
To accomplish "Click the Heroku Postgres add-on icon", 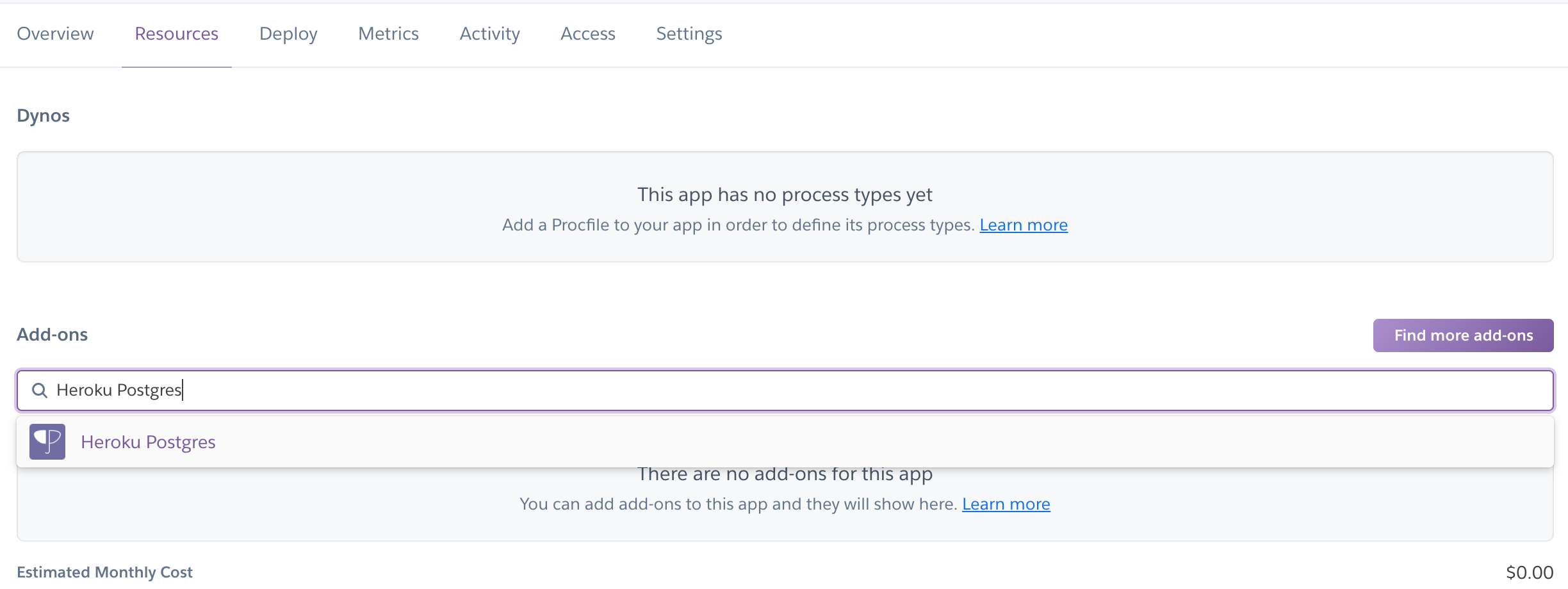I will click(x=47, y=442).
